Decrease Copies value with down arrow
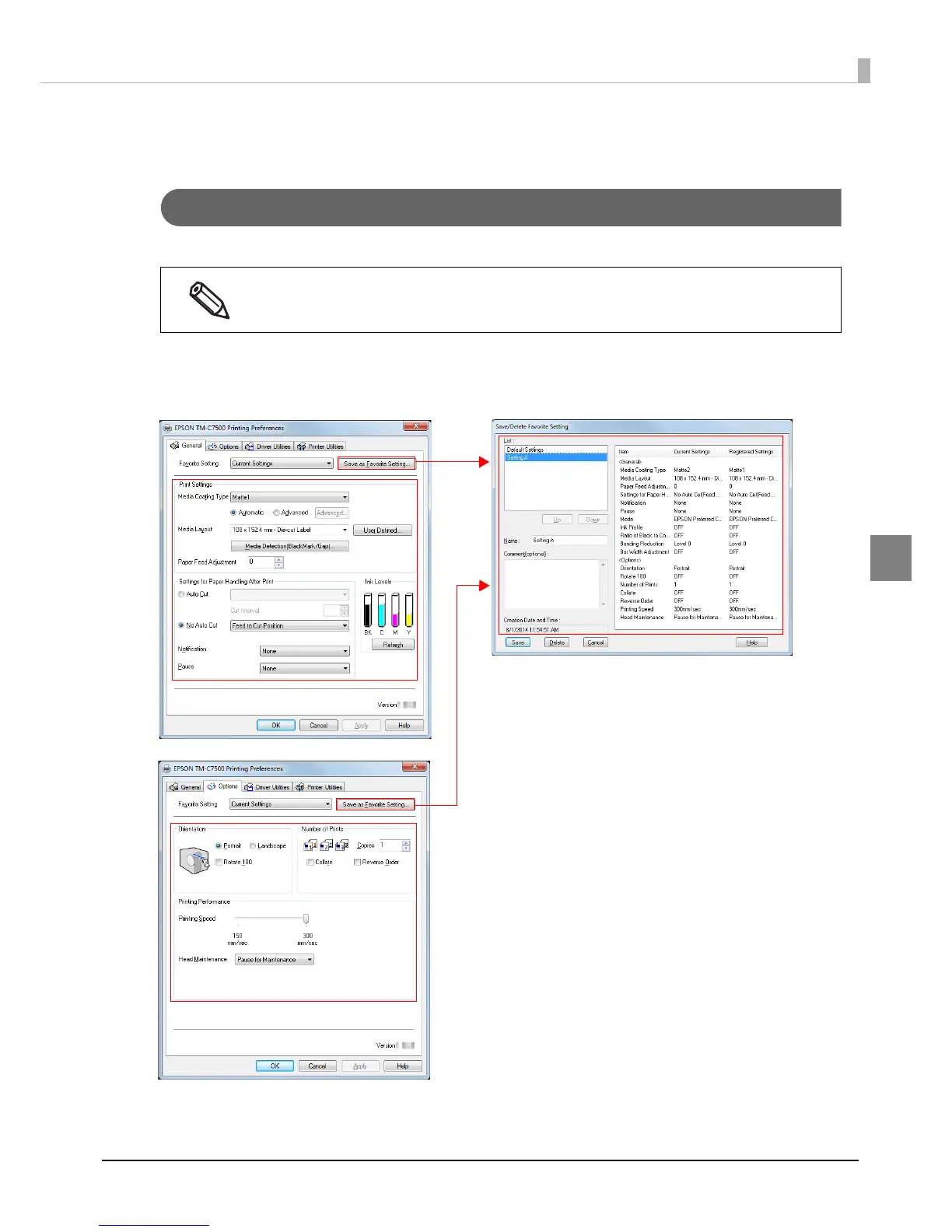The image size is (952, 1232). [x=406, y=849]
